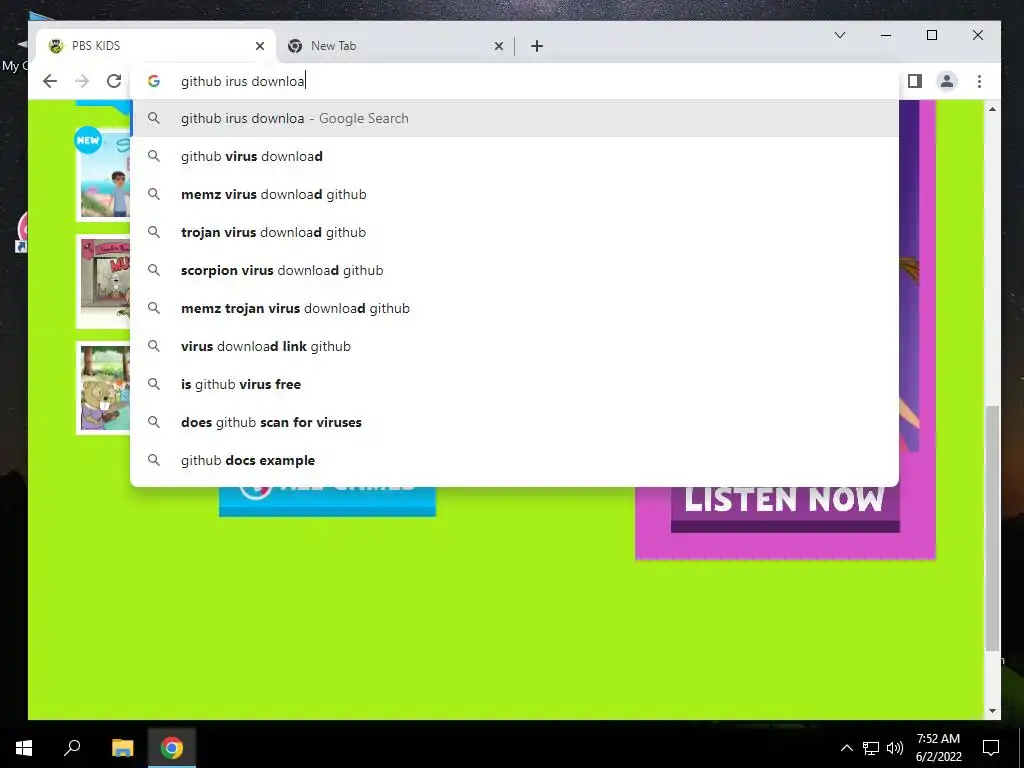The height and width of the screenshot is (768, 1024).
Task: Choose suggestion 'memz virus download github'
Action: point(515,194)
